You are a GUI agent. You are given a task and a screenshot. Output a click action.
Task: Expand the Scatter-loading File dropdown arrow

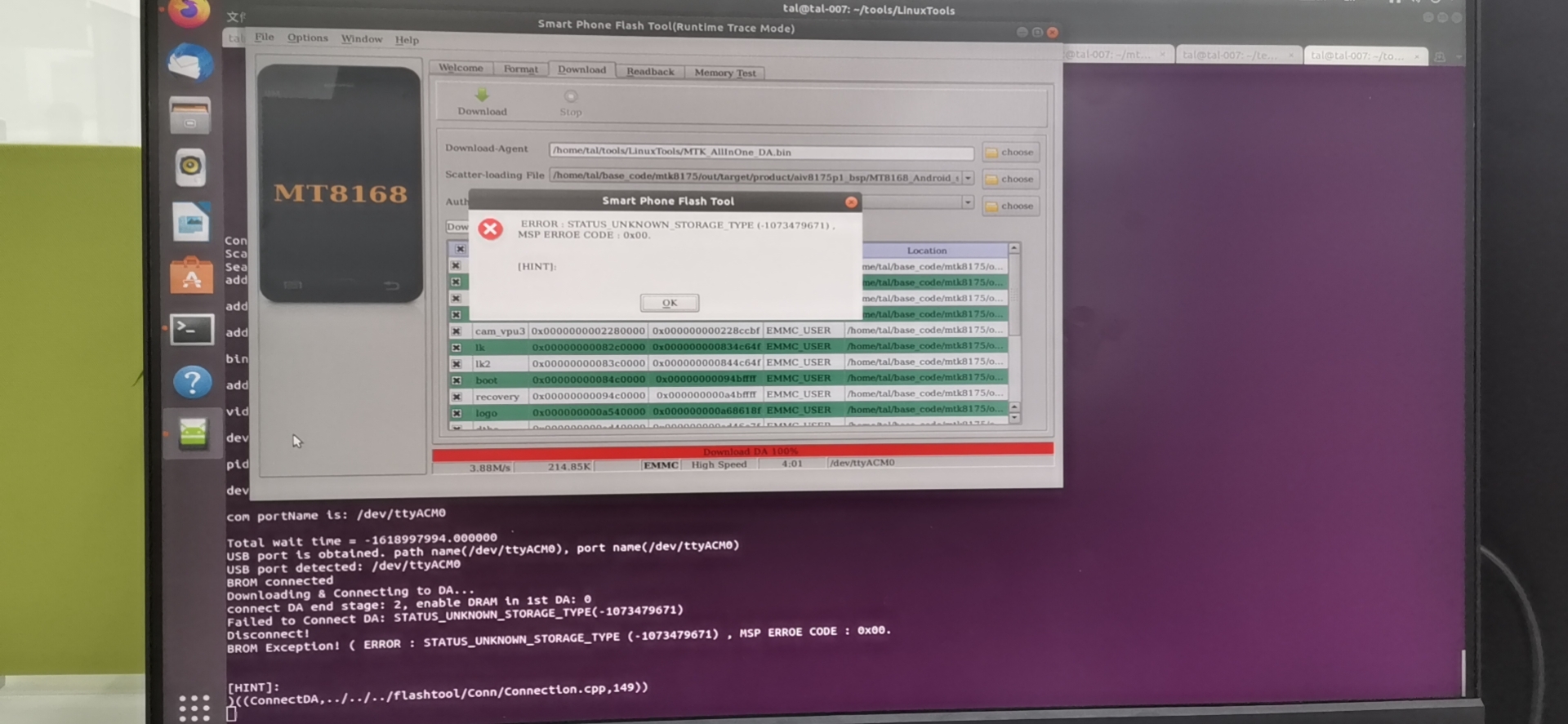click(x=968, y=178)
